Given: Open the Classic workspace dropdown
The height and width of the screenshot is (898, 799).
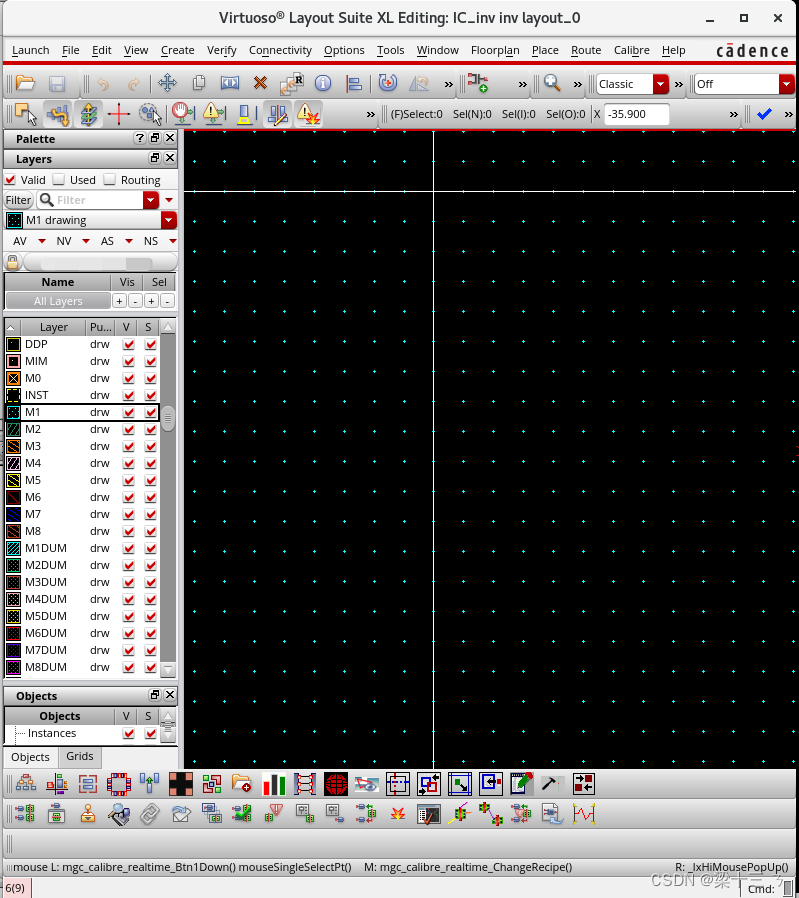Looking at the screenshot, I should coord(661,84).
